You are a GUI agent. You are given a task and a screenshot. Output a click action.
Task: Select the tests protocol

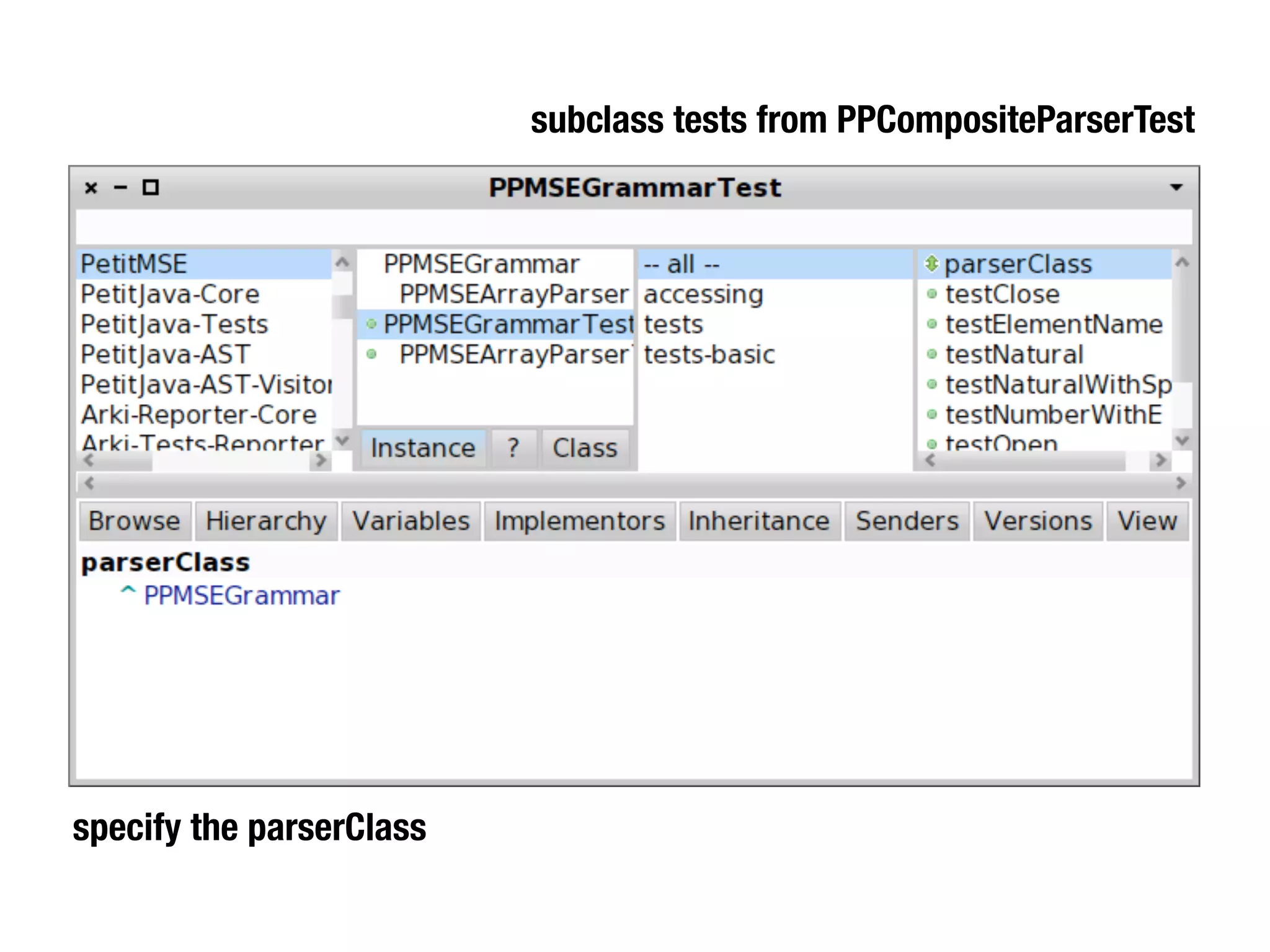[x=775, y=325]
